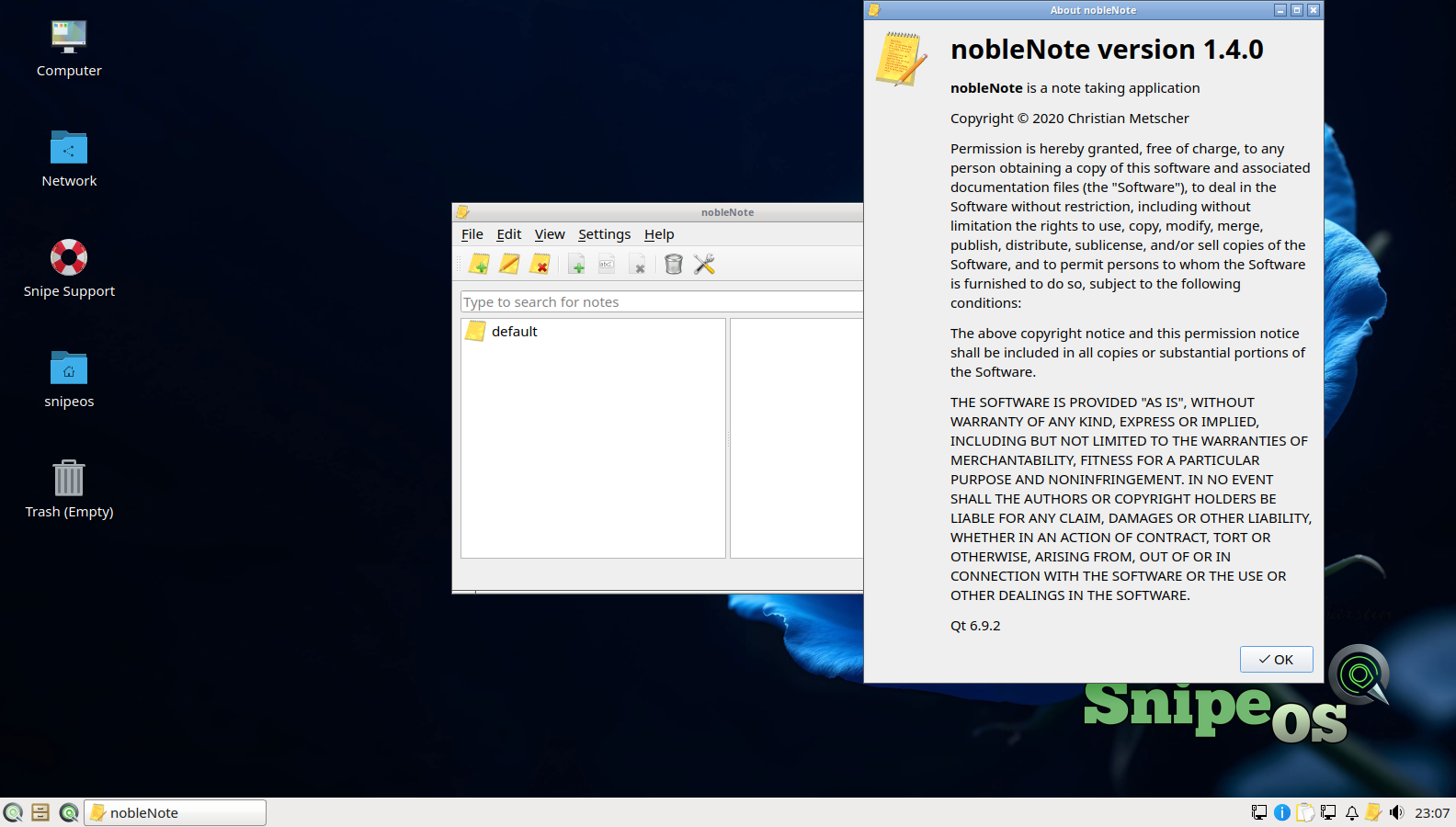
Task: Click the rename notebook pencil icon
Action: point(509,265)
